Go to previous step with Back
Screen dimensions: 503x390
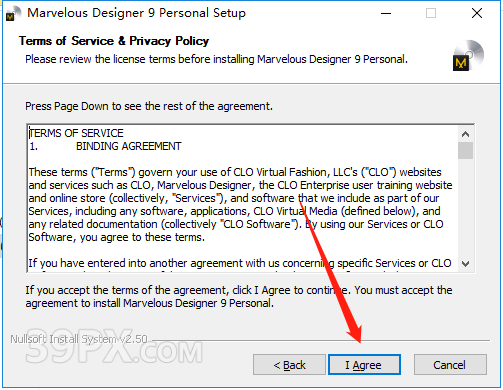point(289,365)
